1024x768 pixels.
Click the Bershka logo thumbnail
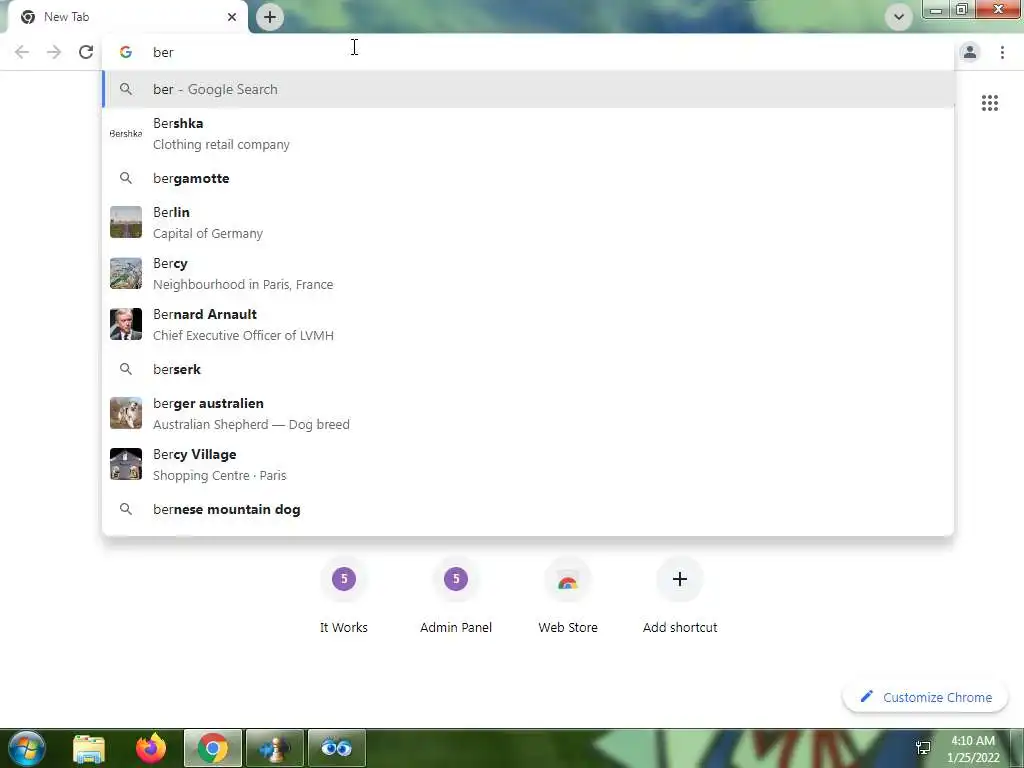click(126, 134)
